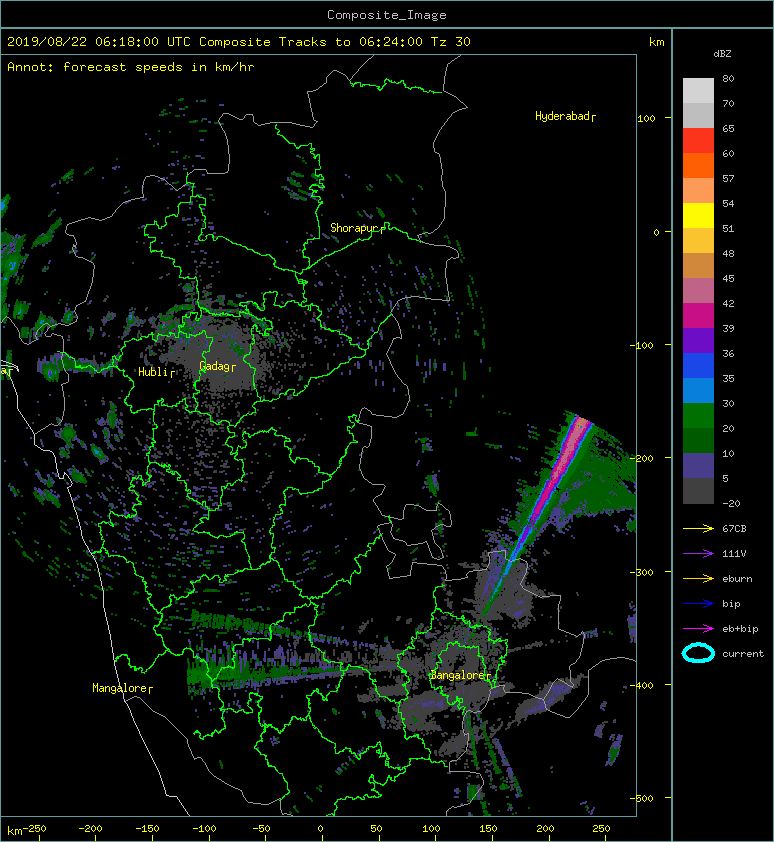Viewport: 774px width, 842px height.
Task: Click the Bangalore city label
Action: click(x=460, y=676)
